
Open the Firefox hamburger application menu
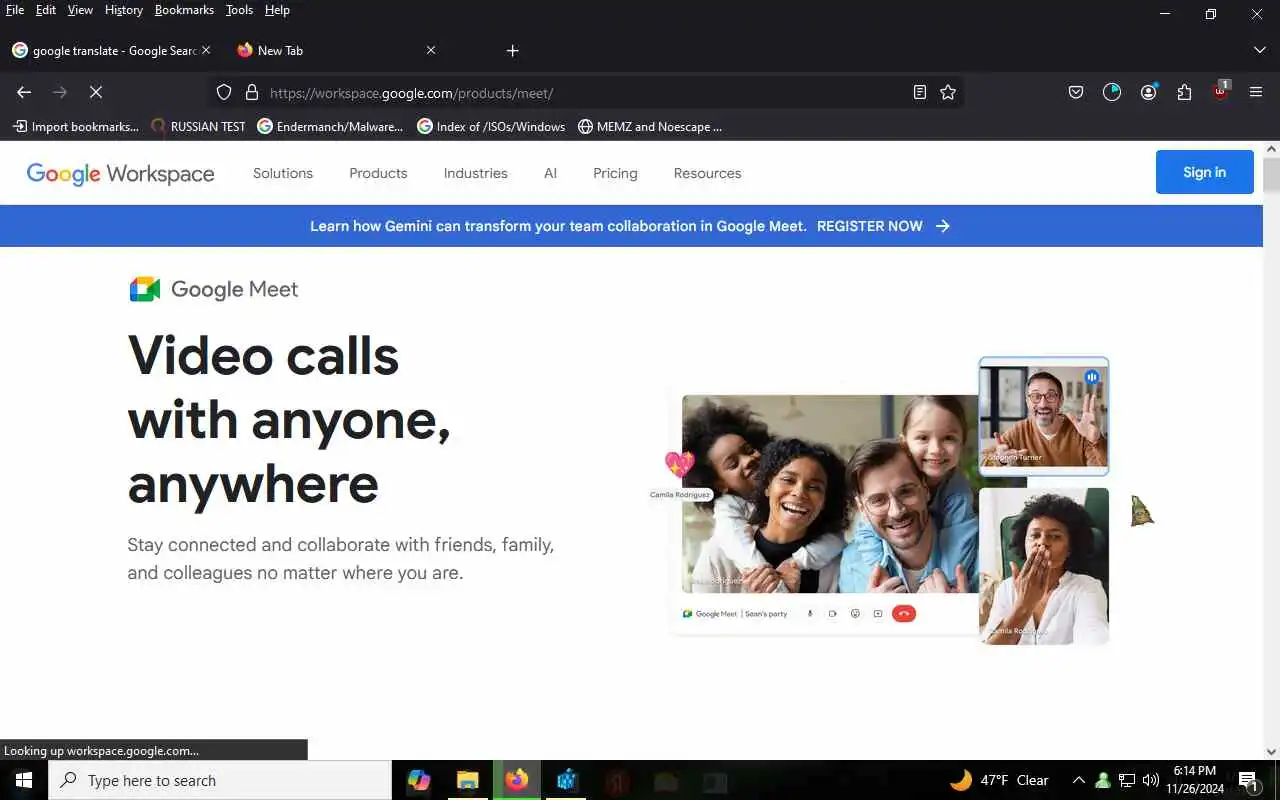pos(1256,92)
